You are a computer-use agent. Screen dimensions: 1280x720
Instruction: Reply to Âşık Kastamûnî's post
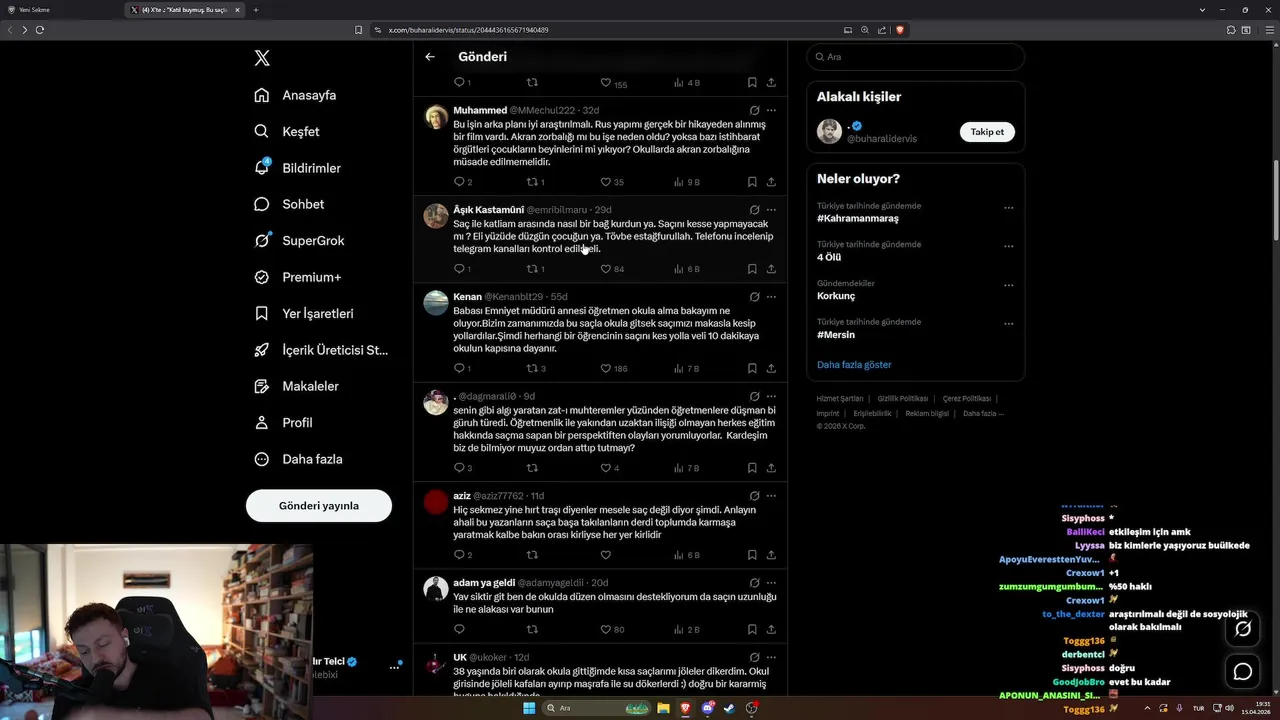pos(459,269)
